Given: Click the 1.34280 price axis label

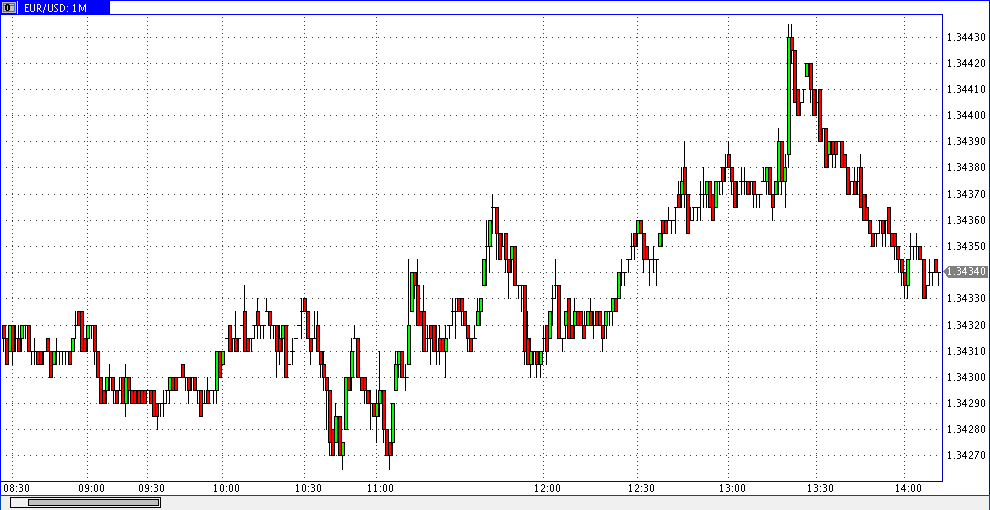Looking at the screenshot, I should coord(967,430).
